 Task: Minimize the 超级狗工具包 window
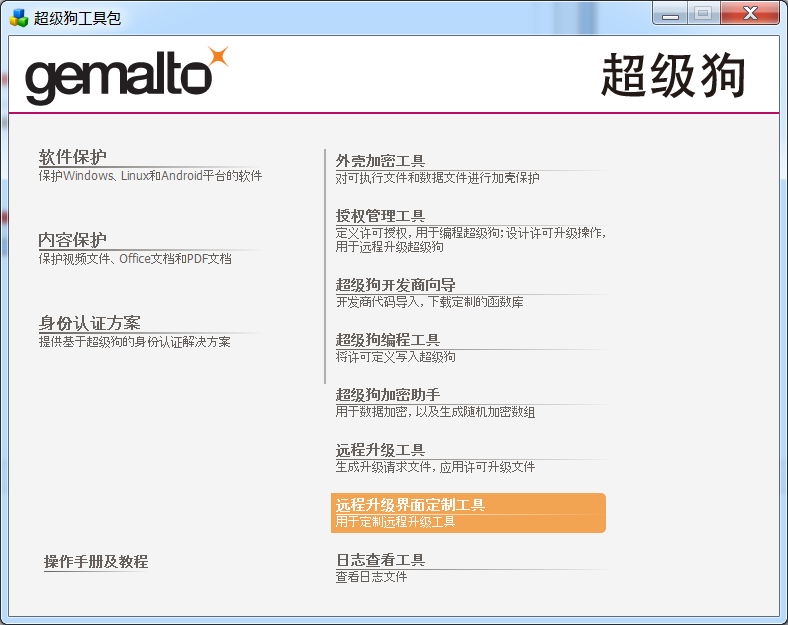[x=670, y=14]
